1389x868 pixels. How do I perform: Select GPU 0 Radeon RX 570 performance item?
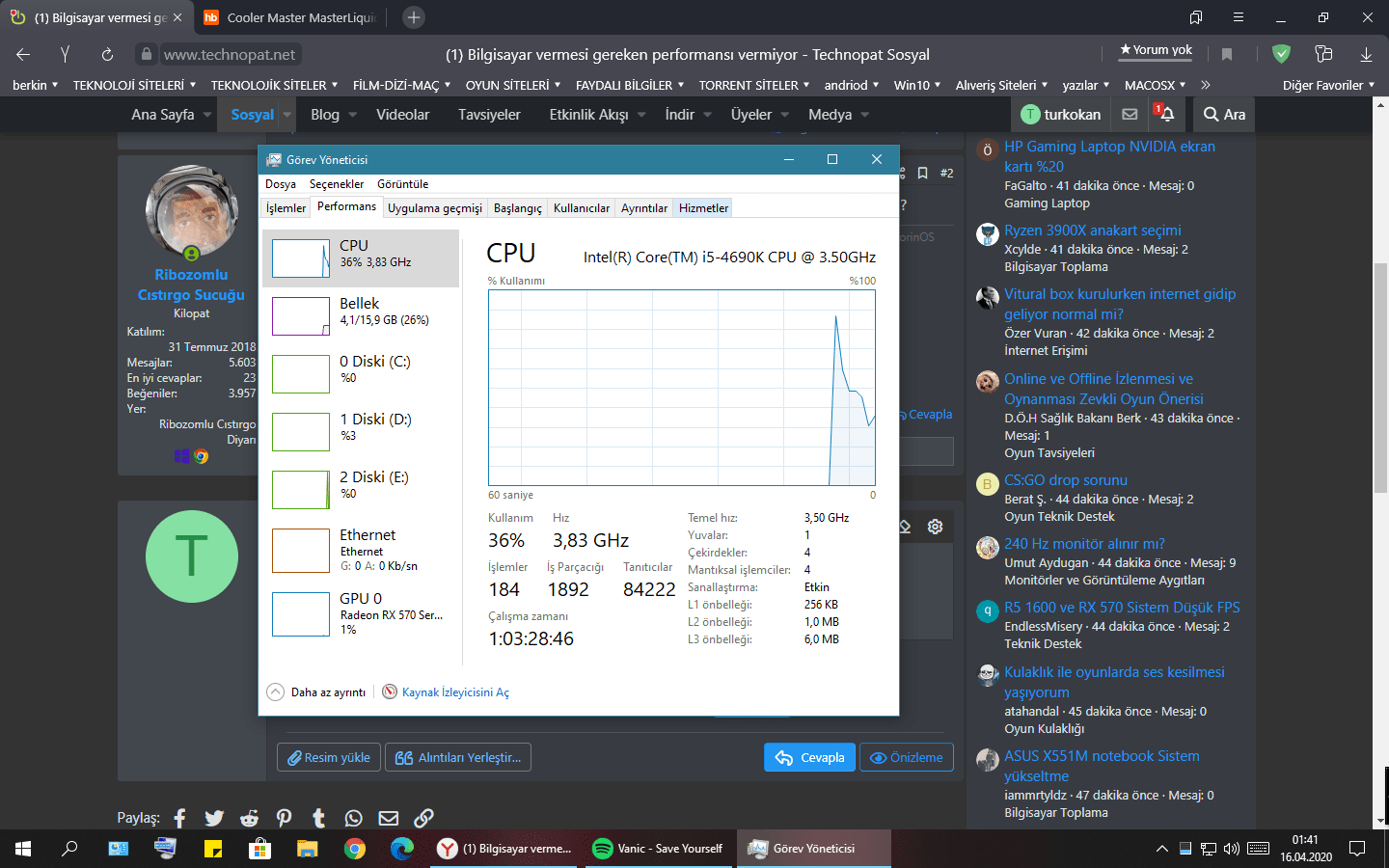click(x=361, y=613)
